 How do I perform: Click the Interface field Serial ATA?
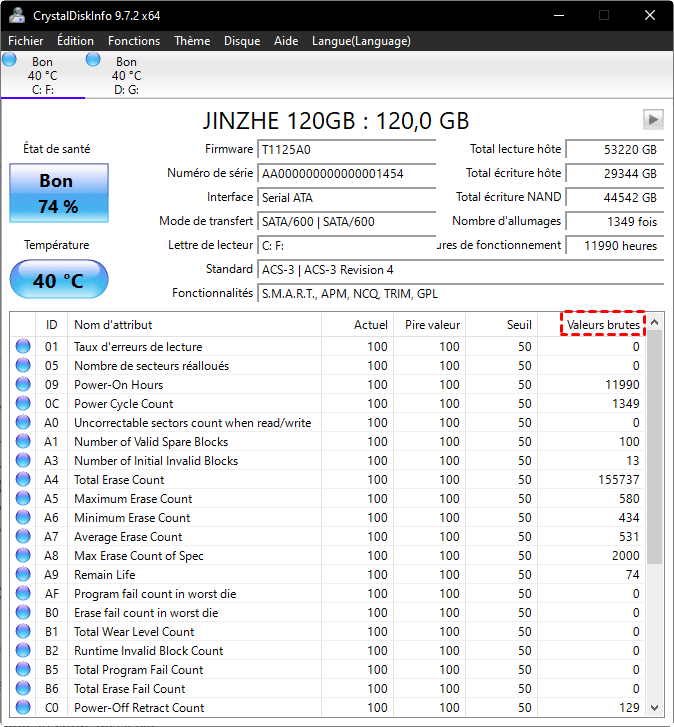[346, 198]
